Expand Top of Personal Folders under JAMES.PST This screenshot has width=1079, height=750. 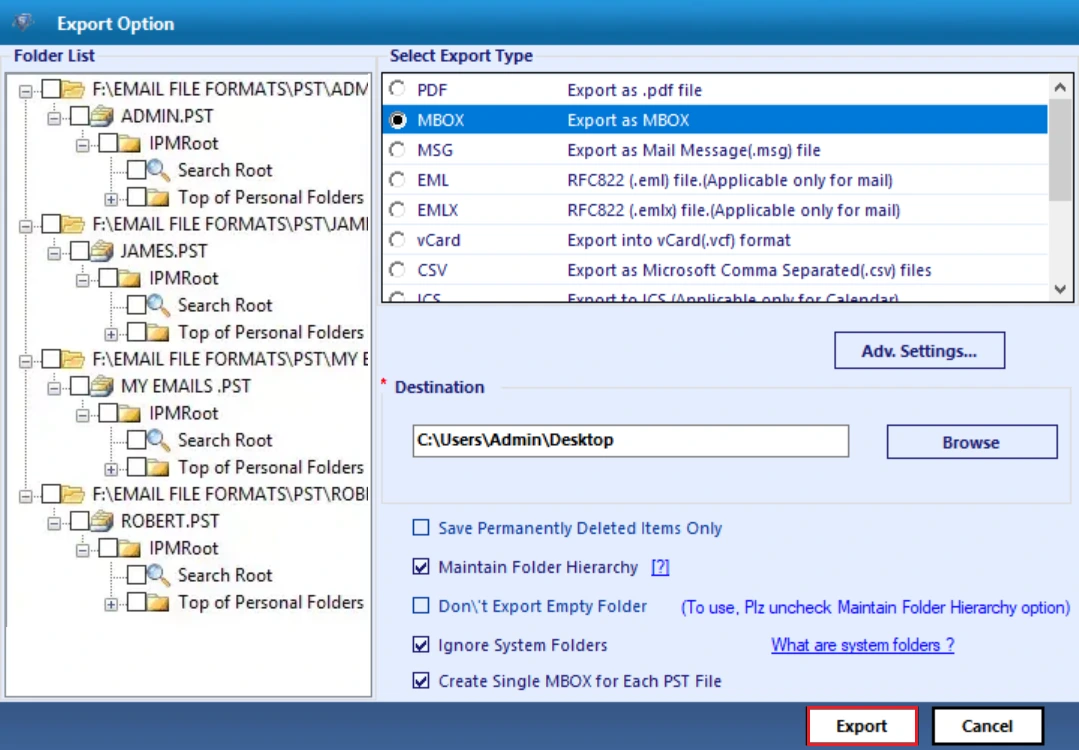point(111,334)
